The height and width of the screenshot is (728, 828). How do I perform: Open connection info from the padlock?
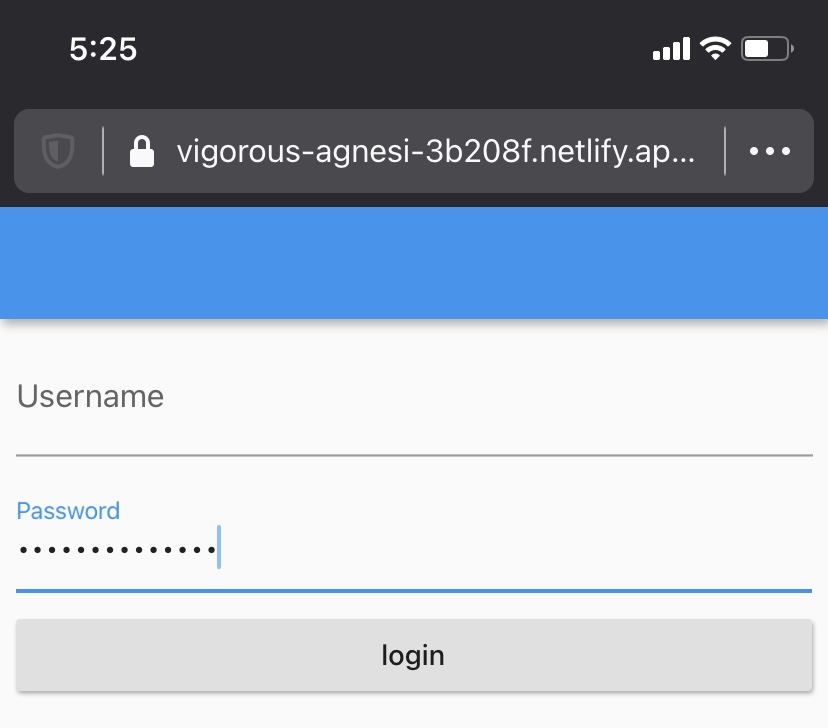coord(142,151)
